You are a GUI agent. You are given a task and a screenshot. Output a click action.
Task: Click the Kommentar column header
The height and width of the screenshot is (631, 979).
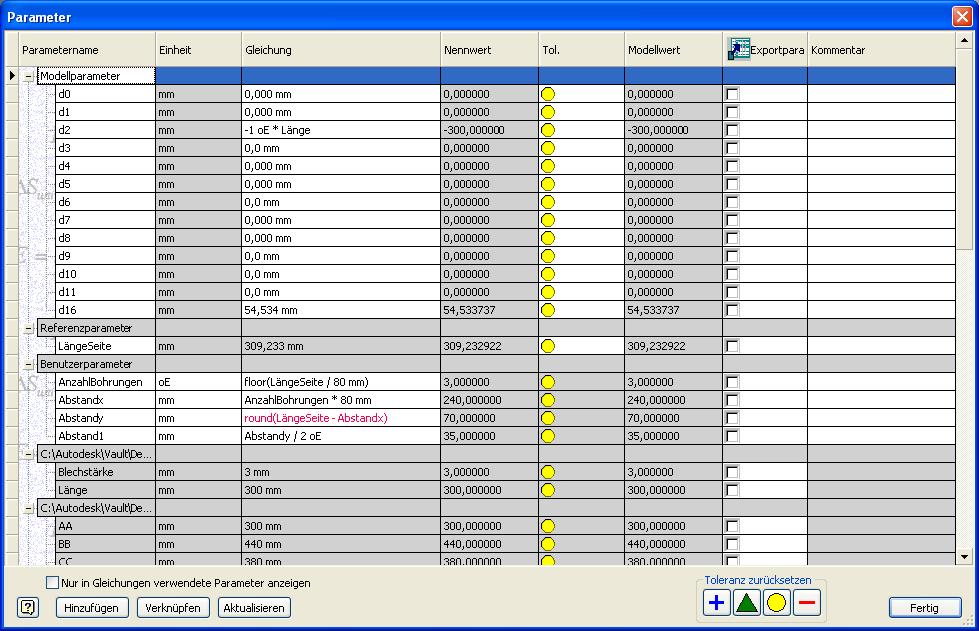click(x=881, y=50)
